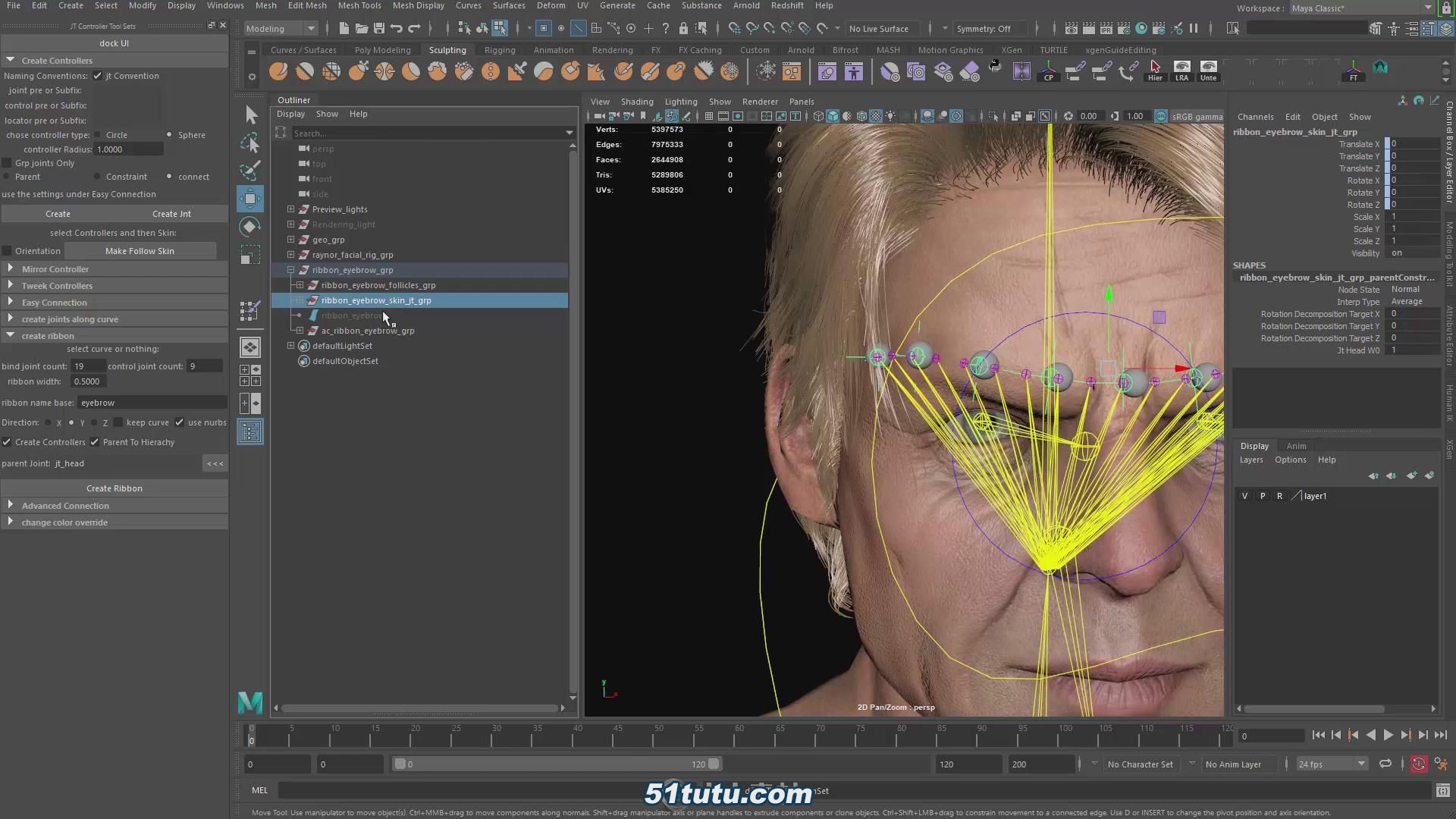Viewport: 1456px width, 819px height.
Task: Toggle Parent To Hierachy checkbox
Action: point(95,442)
